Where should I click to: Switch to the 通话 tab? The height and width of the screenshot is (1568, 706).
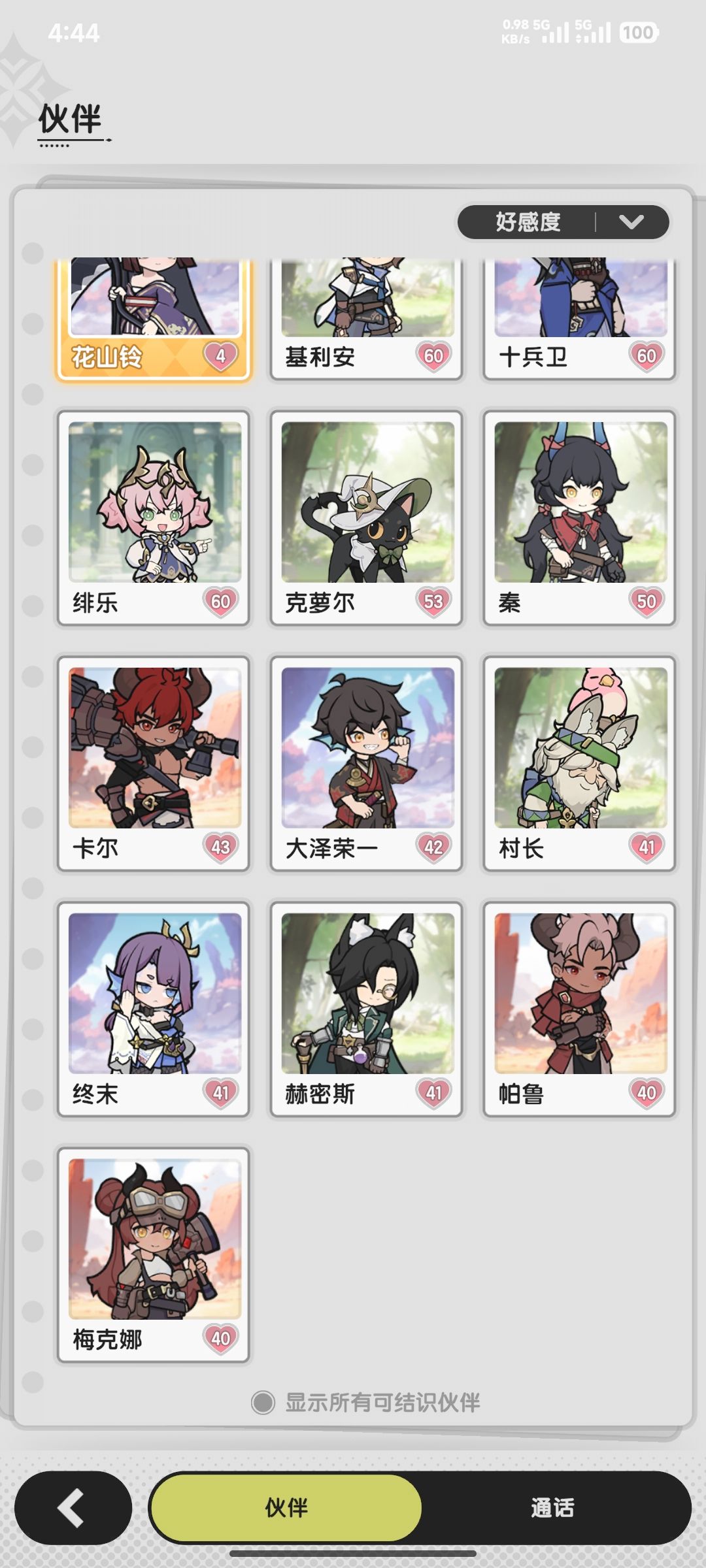click(x=552, y=1508)
